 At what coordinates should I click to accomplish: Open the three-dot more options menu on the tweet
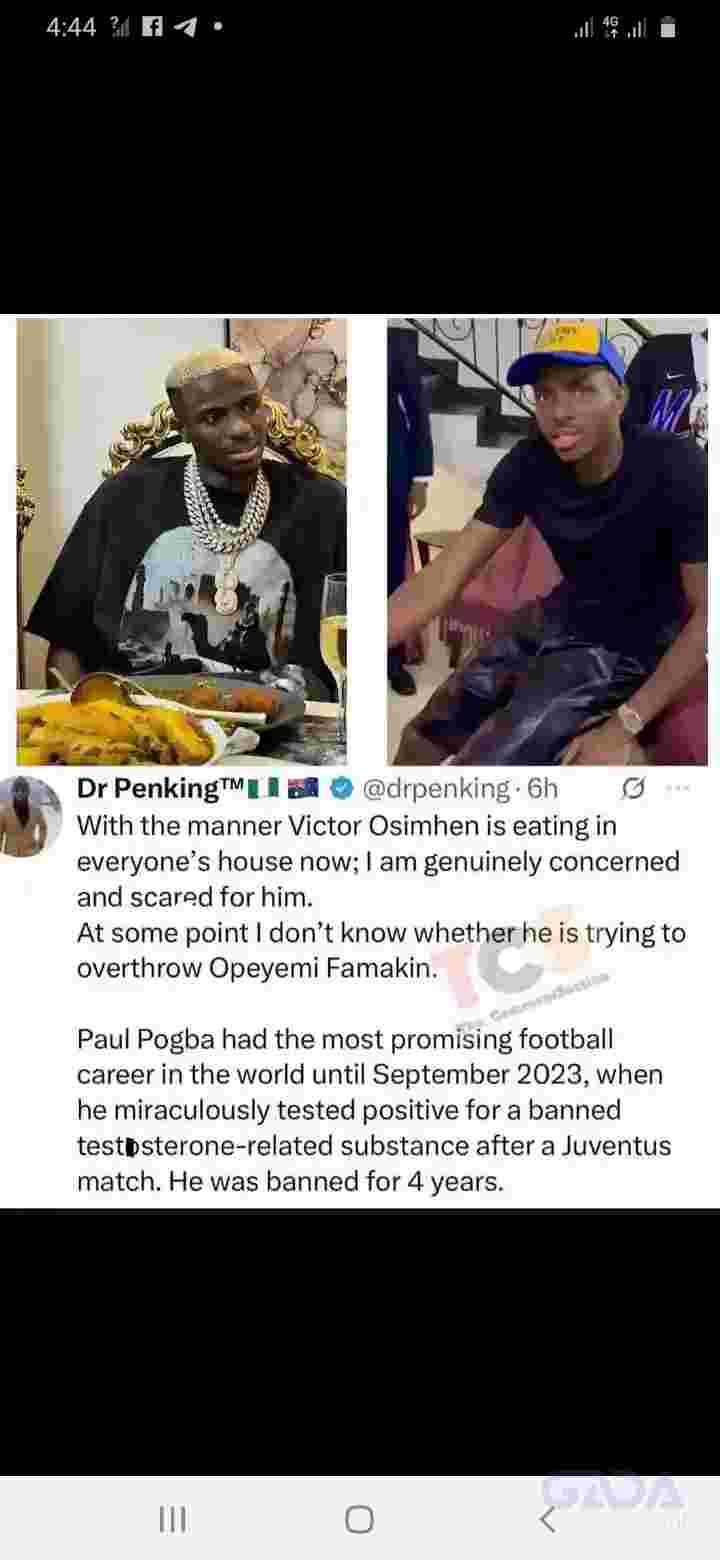tap(677, 788)
